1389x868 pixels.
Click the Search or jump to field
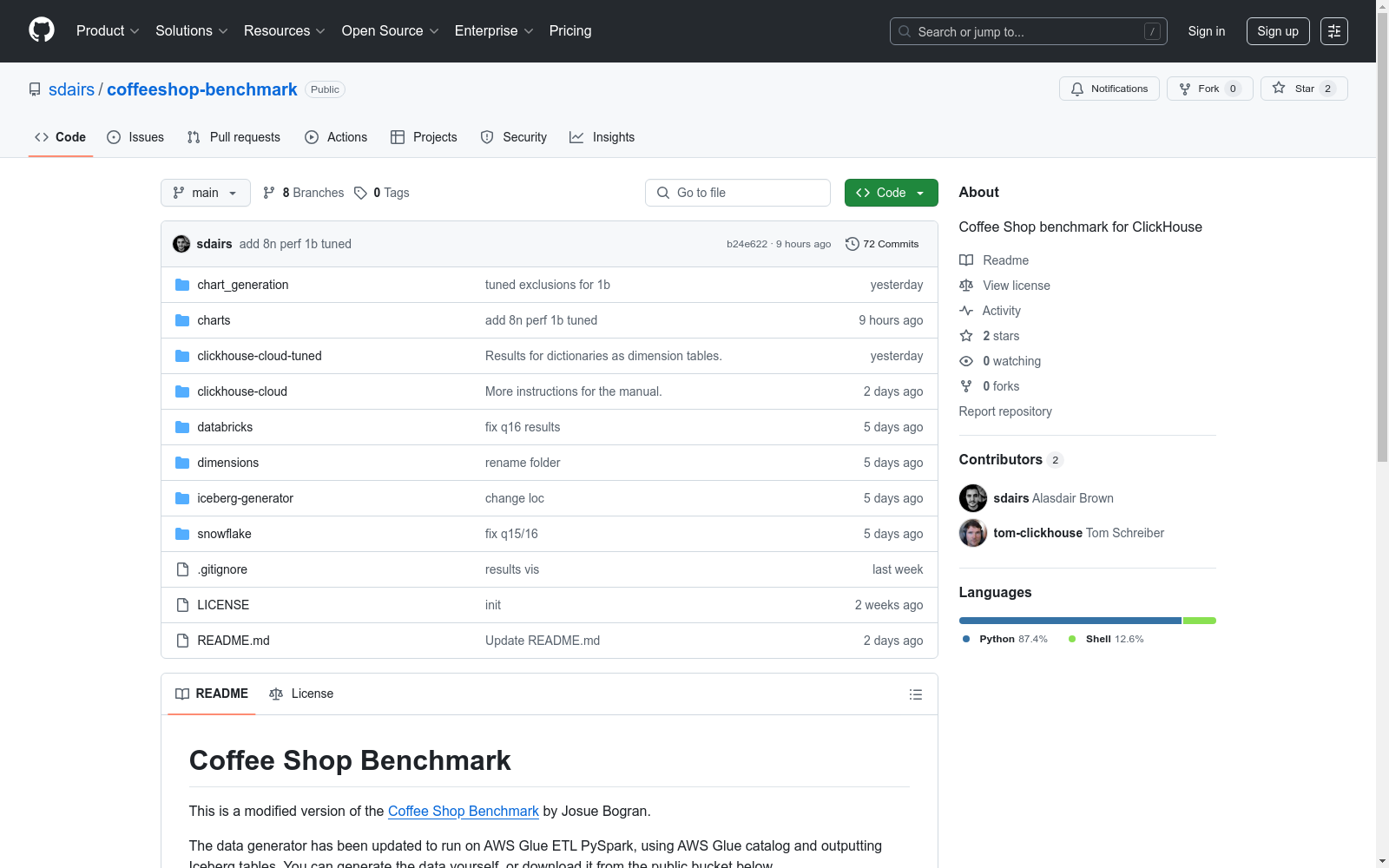[1029, 31]
